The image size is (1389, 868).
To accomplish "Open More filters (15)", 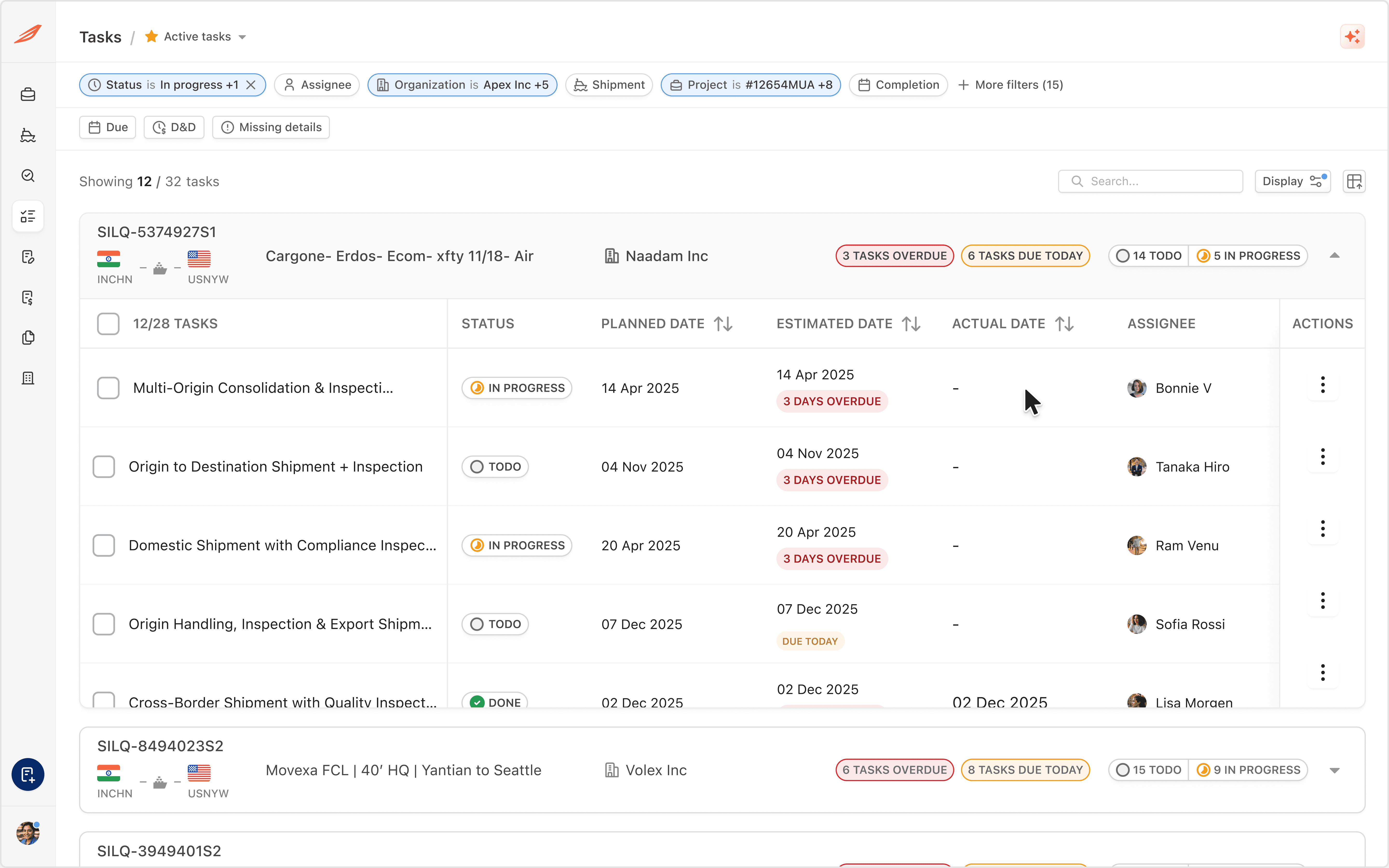I will tap(1010, 85).
